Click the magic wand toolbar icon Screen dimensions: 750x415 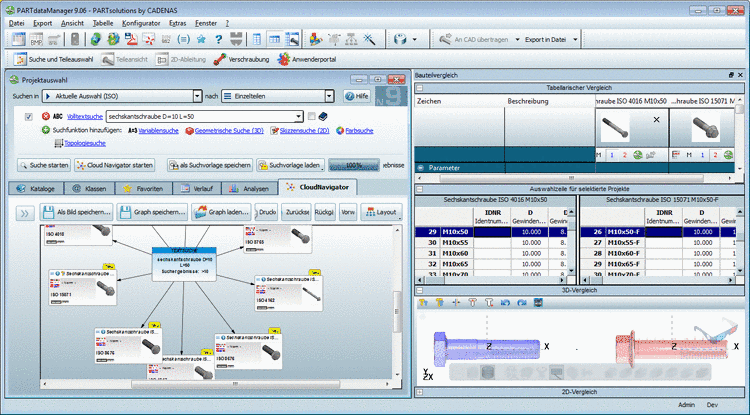point(370,39)
